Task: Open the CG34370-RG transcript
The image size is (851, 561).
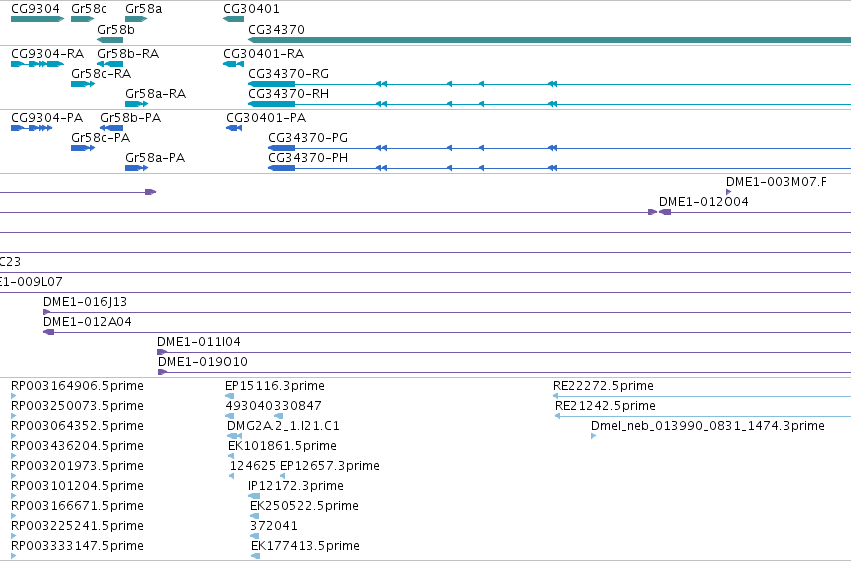Action: pos(549,84)
